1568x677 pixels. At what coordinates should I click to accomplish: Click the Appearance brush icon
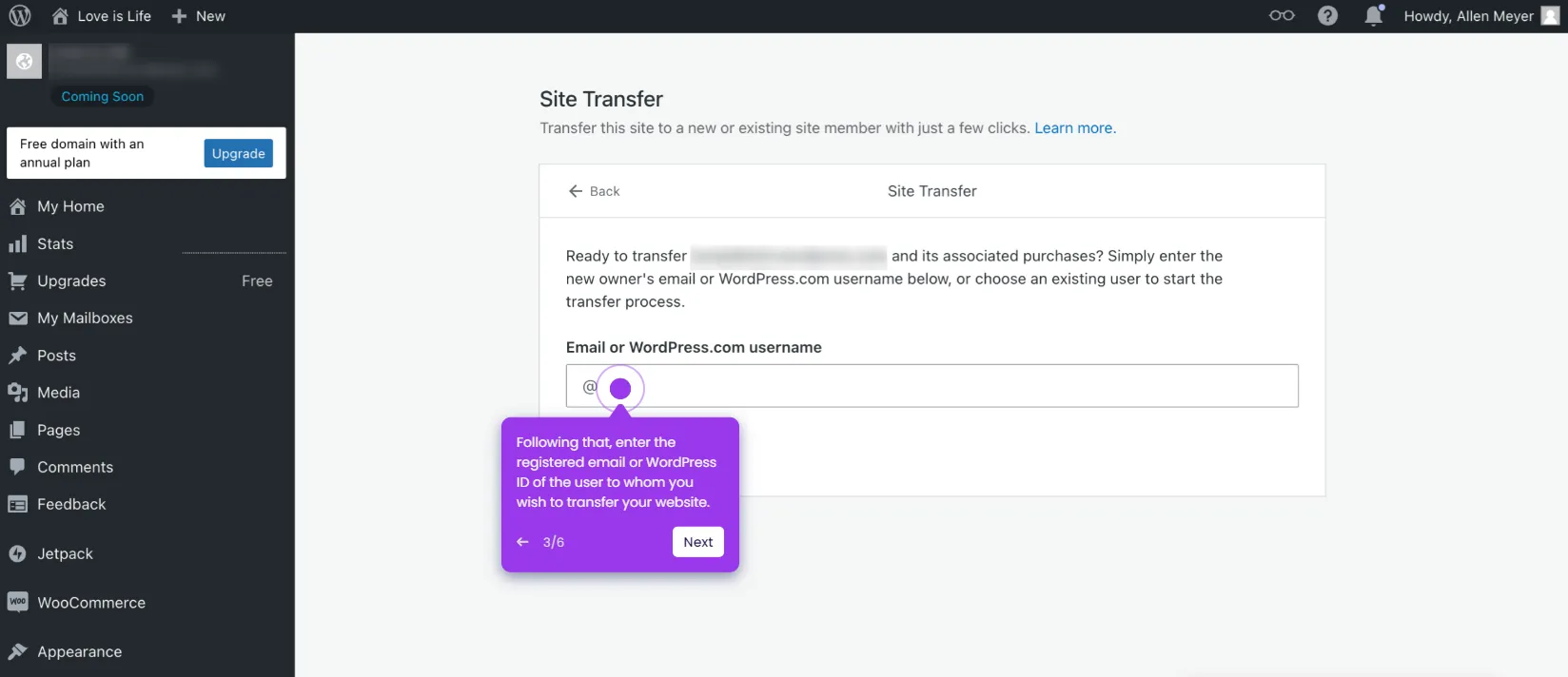tap(17, 651)
